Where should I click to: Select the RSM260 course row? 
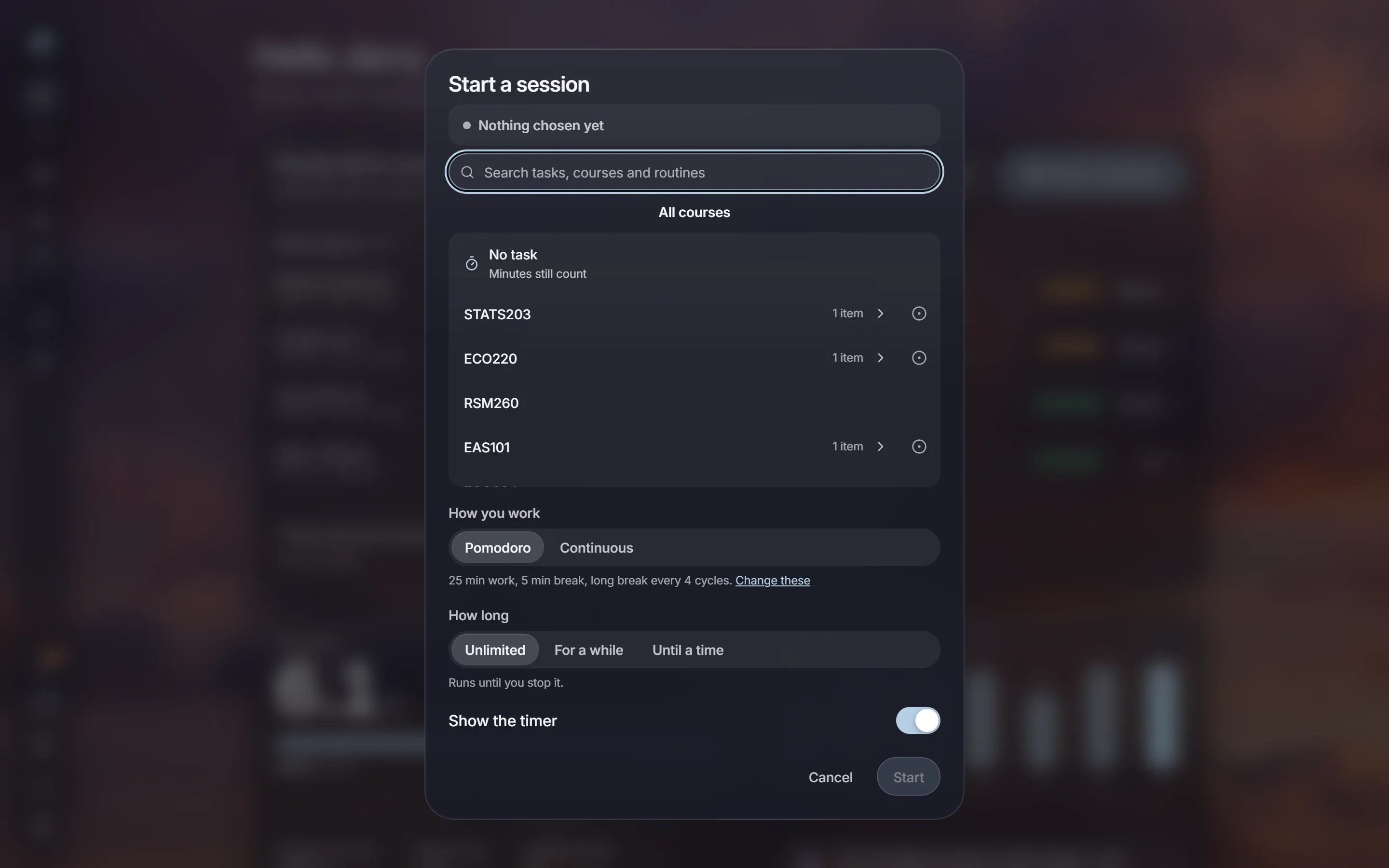[x=694, y=403]
